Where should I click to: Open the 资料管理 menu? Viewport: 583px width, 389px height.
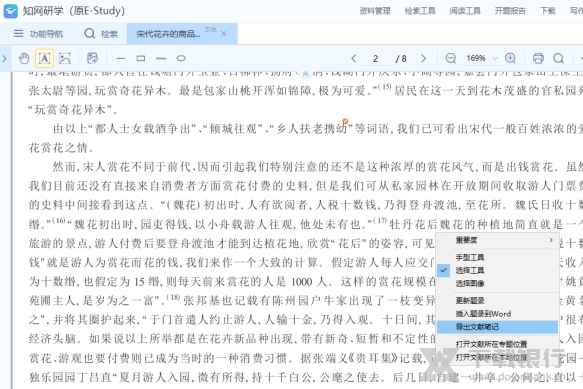375,11
